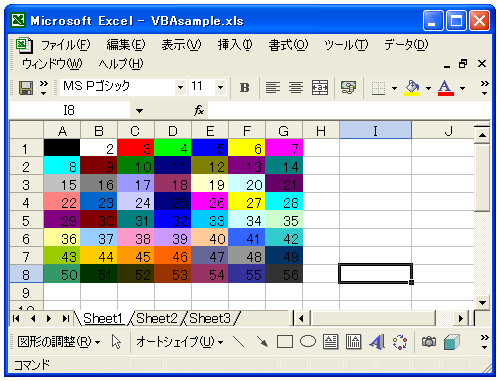
Task: Go to first sheet tab button
Action: 16,318
